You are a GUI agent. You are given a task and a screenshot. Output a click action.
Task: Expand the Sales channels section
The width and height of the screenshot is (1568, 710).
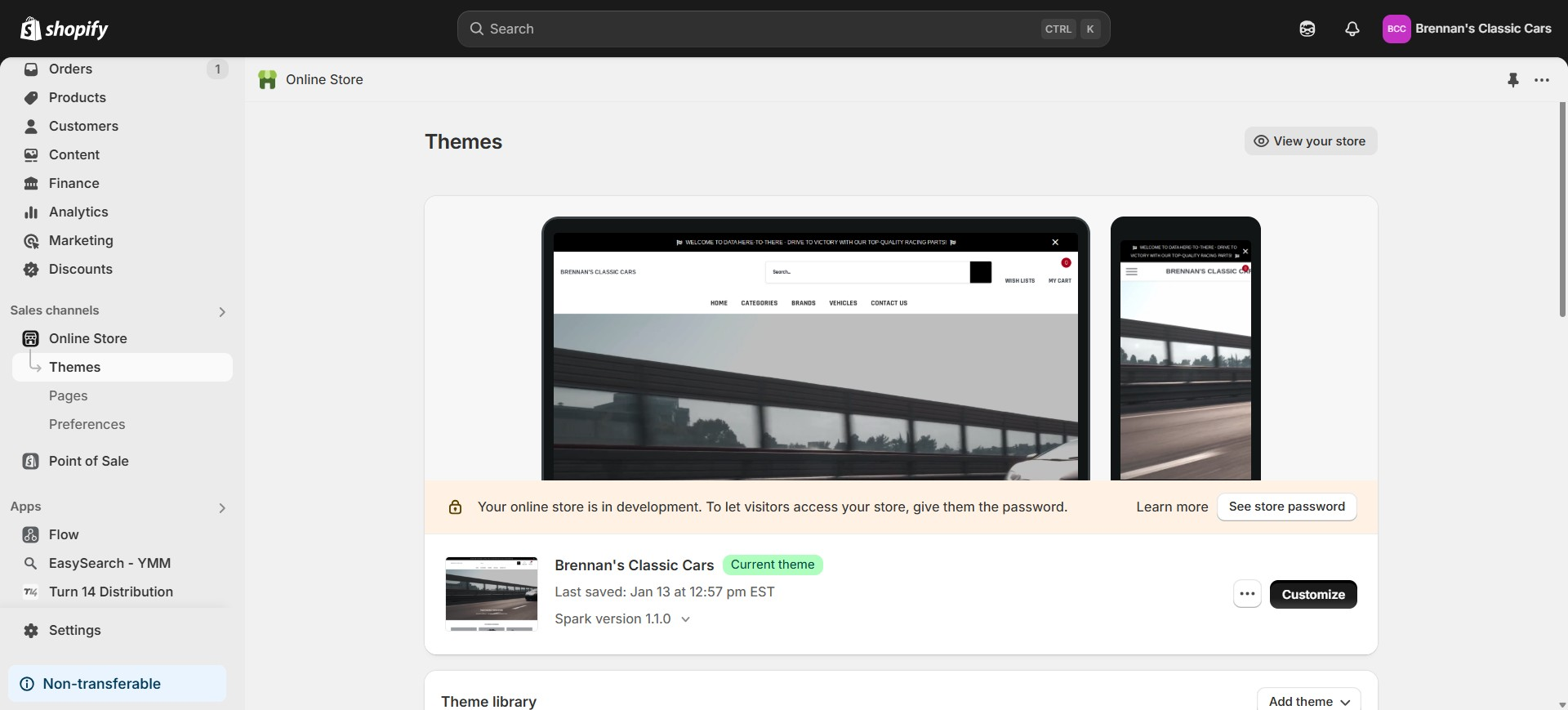point(222,312)
